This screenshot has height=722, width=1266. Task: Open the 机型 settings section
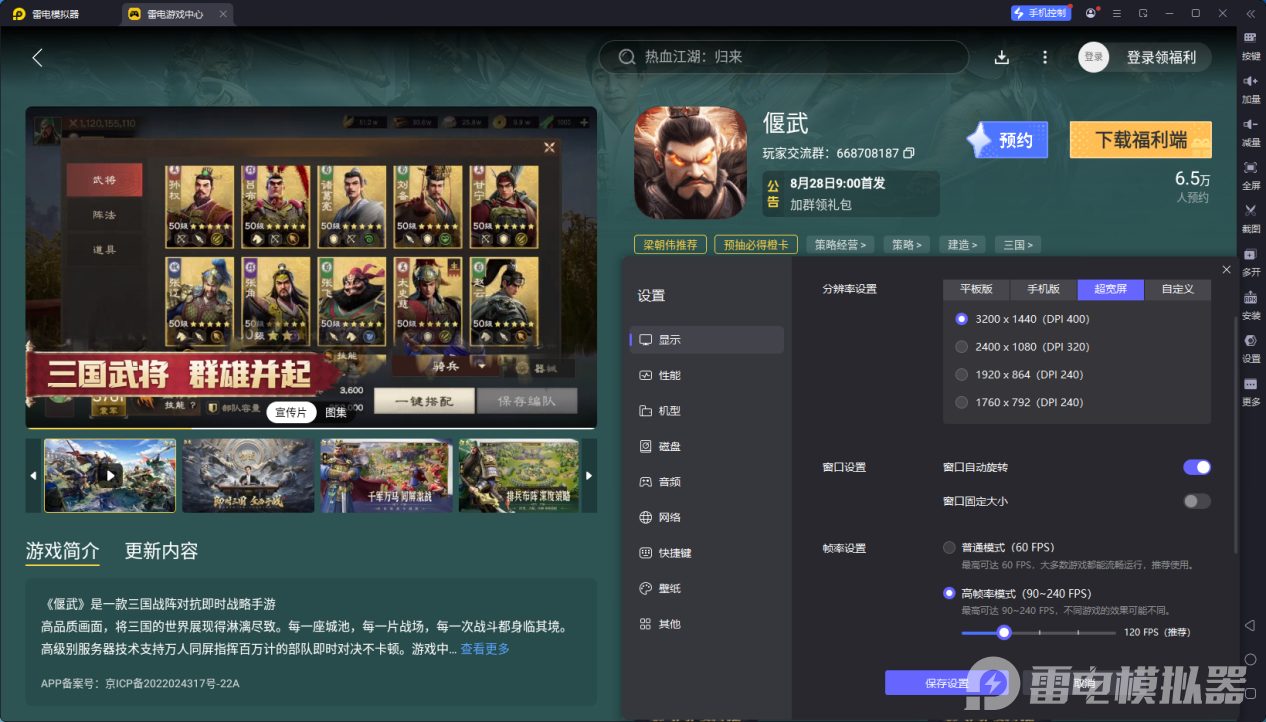pos(707,411)
